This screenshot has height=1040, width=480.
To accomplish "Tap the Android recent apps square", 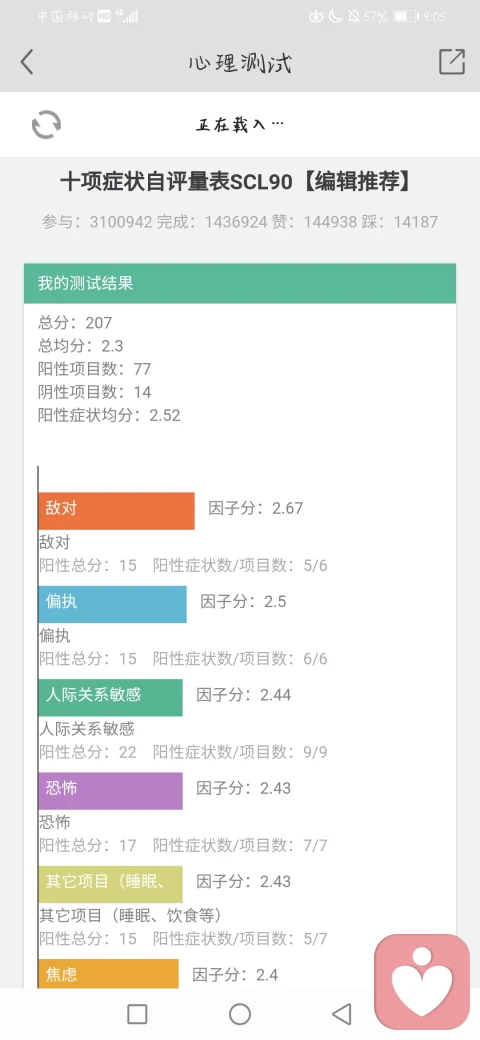I will point(137,1013).
